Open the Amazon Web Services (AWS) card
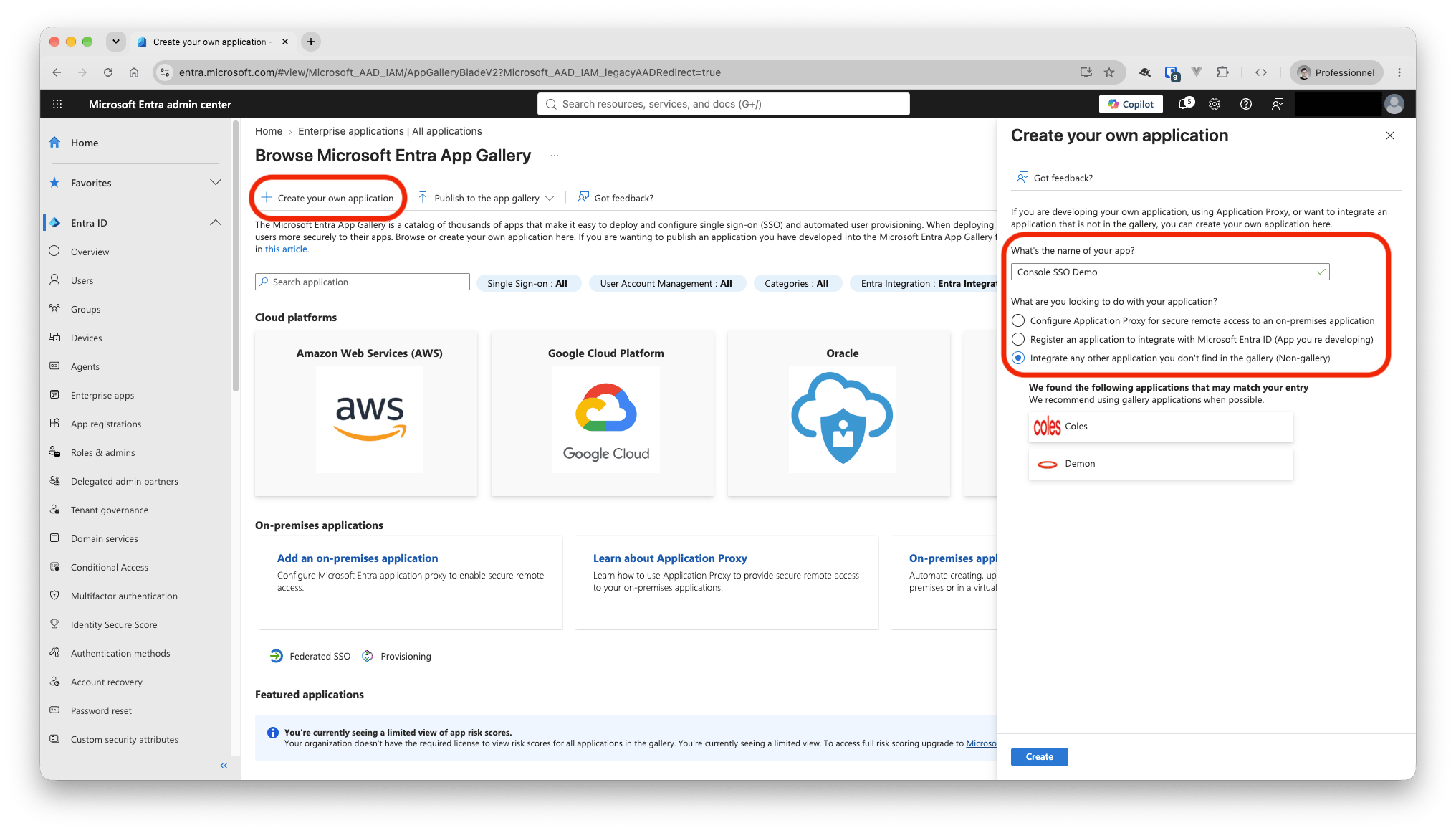Image resolution: width=1456 pixels, height=833 pixels. 366,413
